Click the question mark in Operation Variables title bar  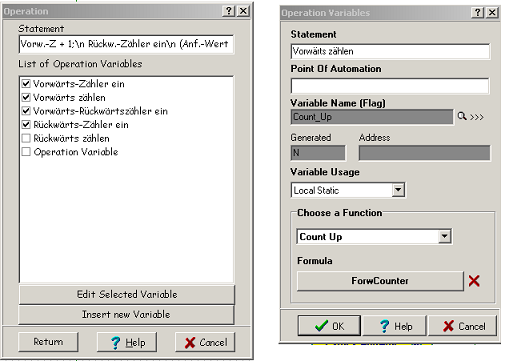coord(478,13)
